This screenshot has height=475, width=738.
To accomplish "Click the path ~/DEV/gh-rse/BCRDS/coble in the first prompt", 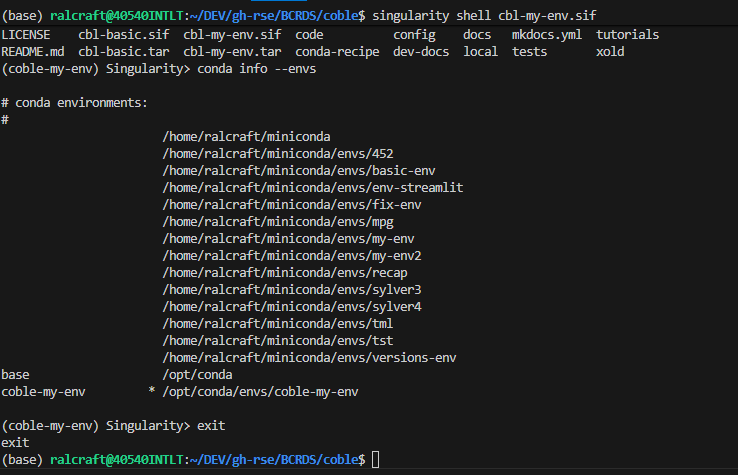I will (274, 16).
